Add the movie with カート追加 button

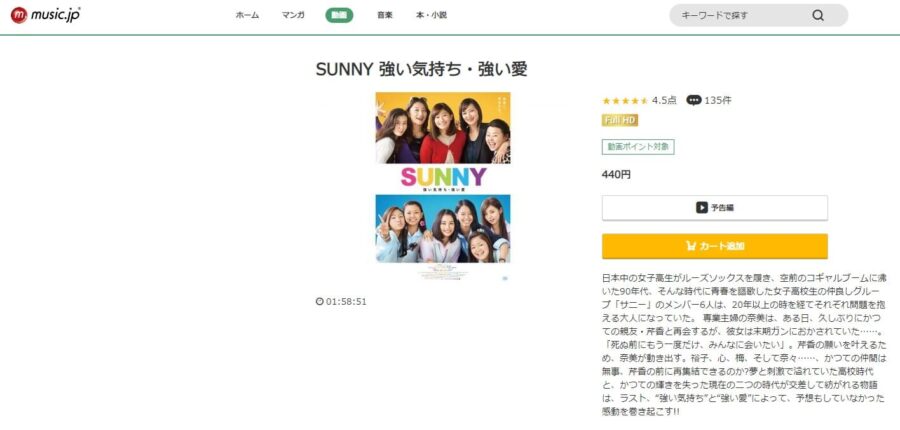(x=715, y=246)
